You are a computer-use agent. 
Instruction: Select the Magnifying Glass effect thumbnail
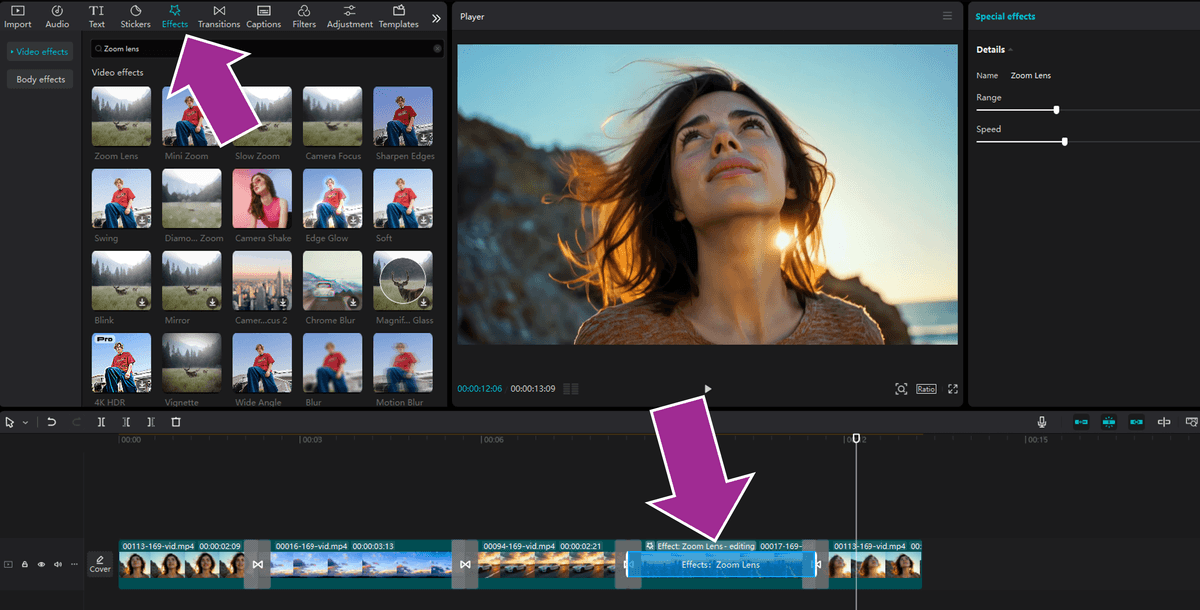click(x=403, y=280)
